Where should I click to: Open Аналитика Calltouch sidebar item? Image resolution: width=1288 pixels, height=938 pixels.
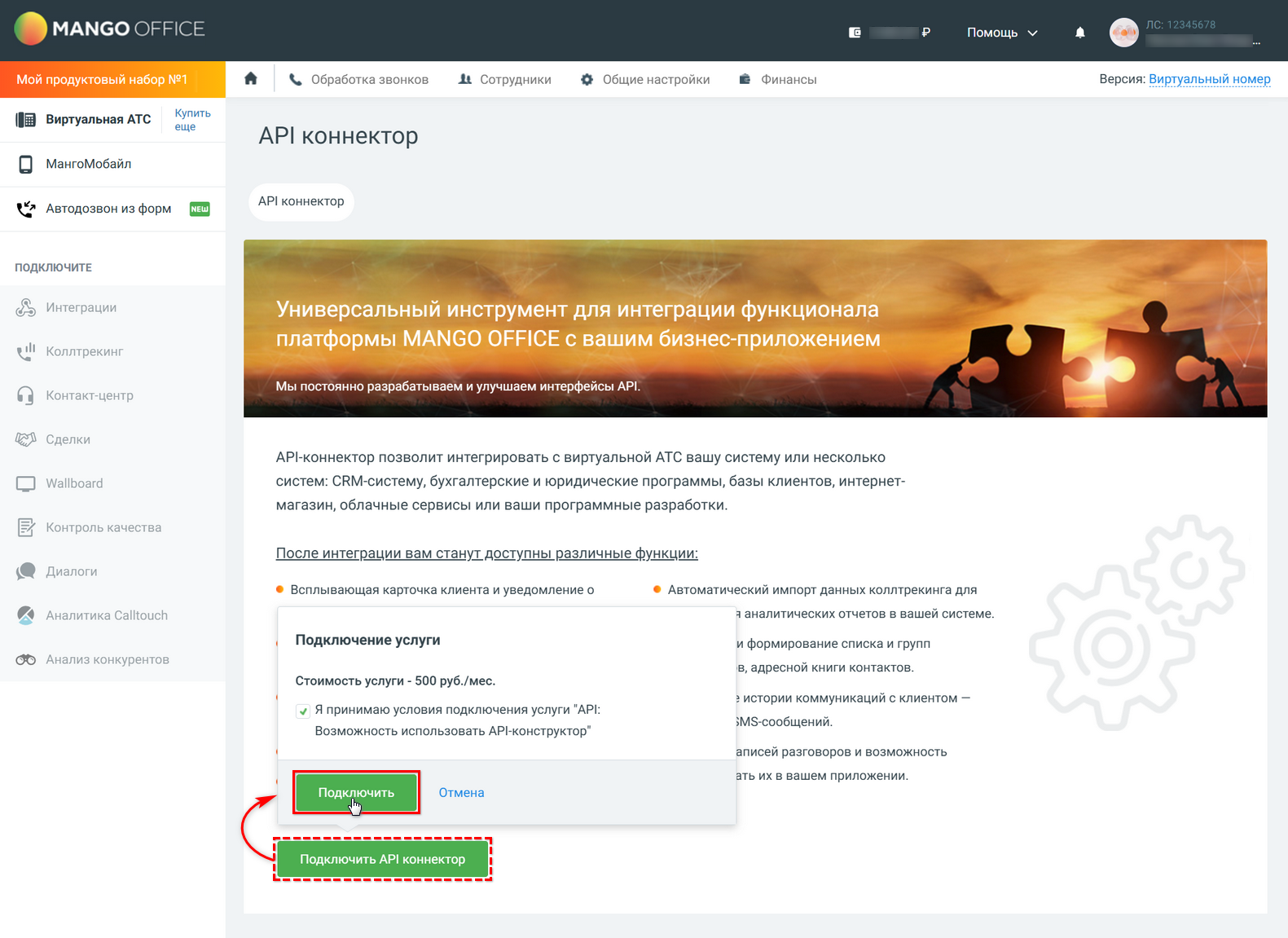pyautogui.click(x=112, y=615)
